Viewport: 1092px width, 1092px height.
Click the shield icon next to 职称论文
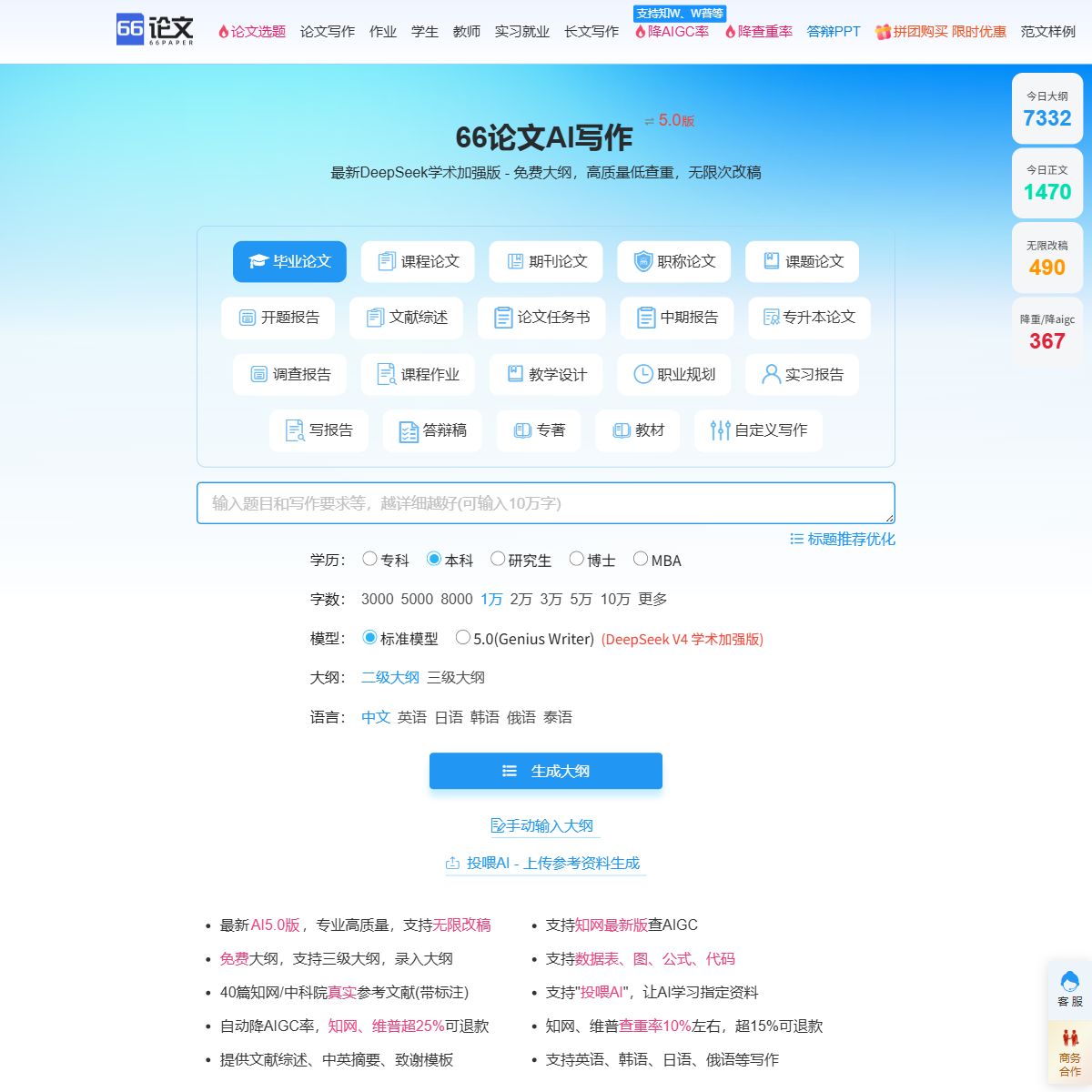643,261
